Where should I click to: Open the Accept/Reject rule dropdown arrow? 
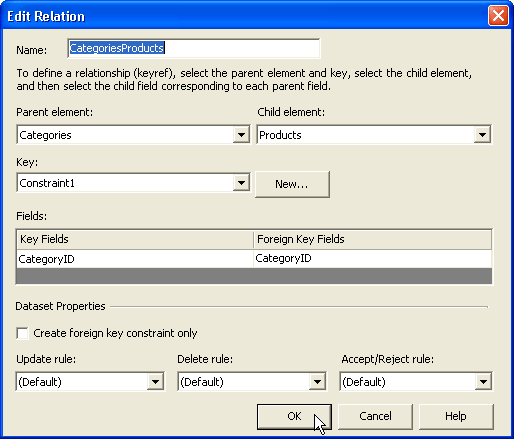pos(483,382)
